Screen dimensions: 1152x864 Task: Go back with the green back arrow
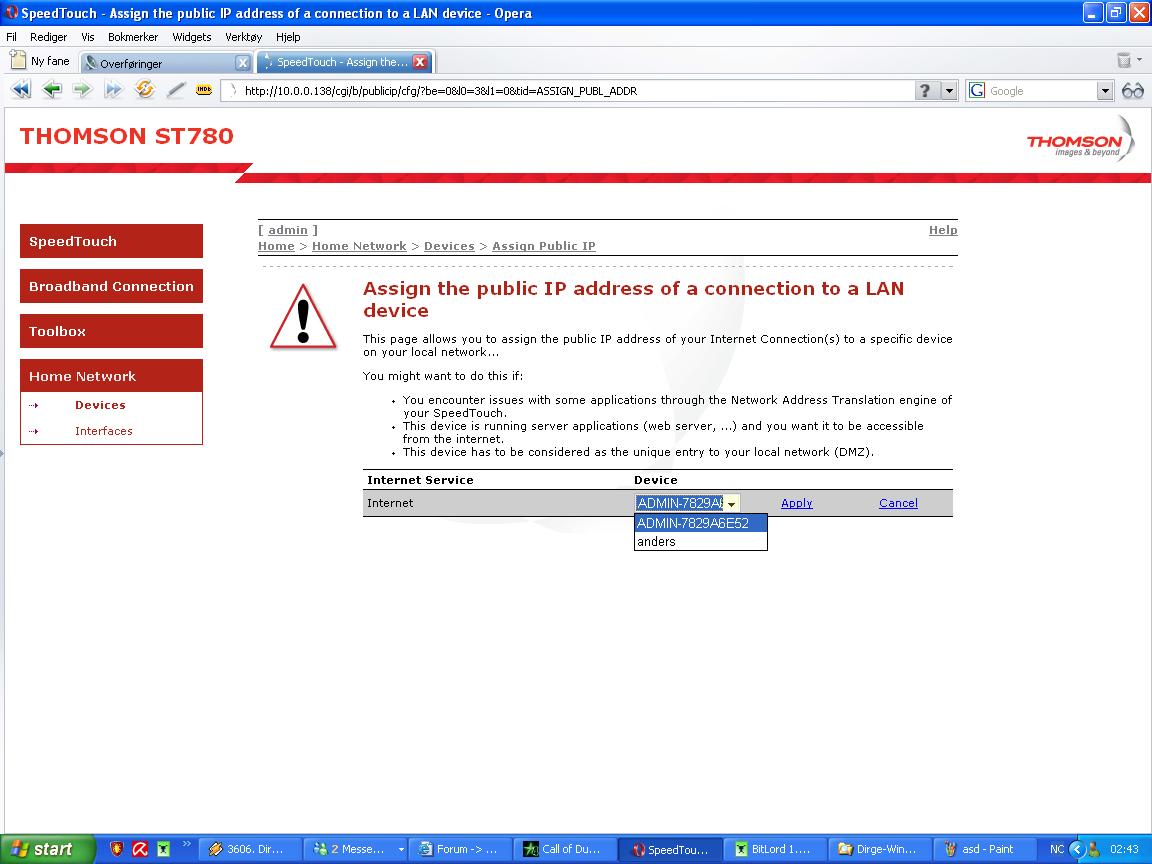pyautogui.click(x=51, y=90)
